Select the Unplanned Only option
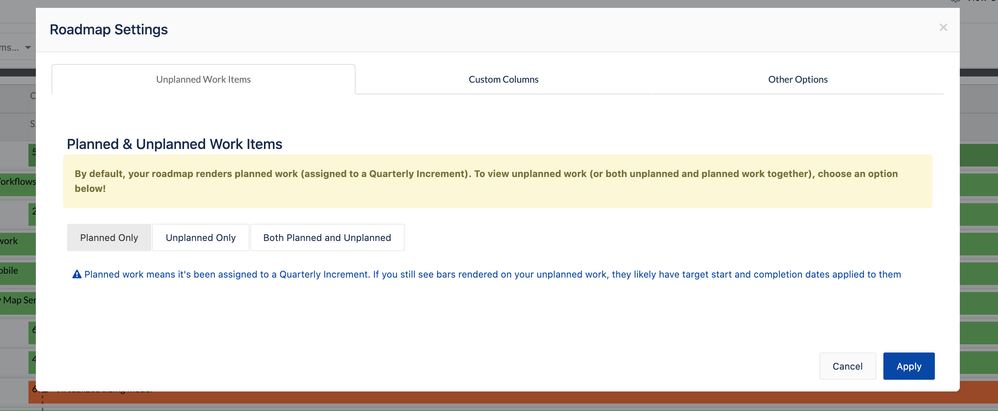This screenshot has width=998, height=411. (x=200, y=237)
